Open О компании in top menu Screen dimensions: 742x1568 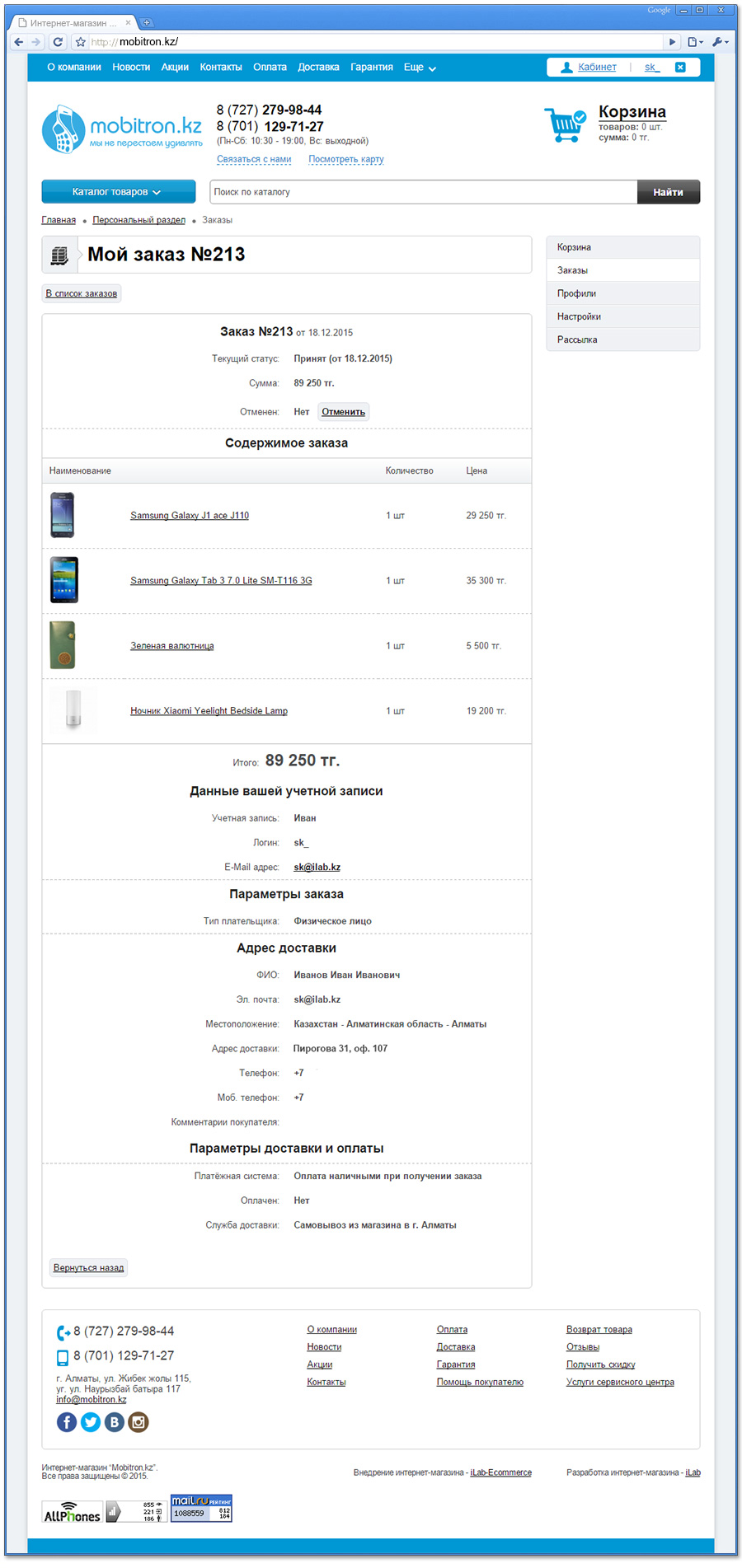tap(74, 68)
